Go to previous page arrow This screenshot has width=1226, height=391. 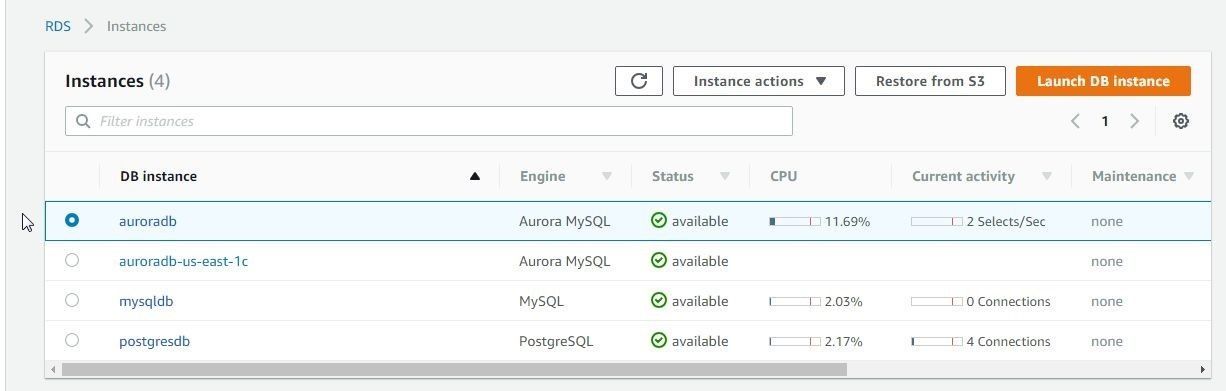point(1075,121)
